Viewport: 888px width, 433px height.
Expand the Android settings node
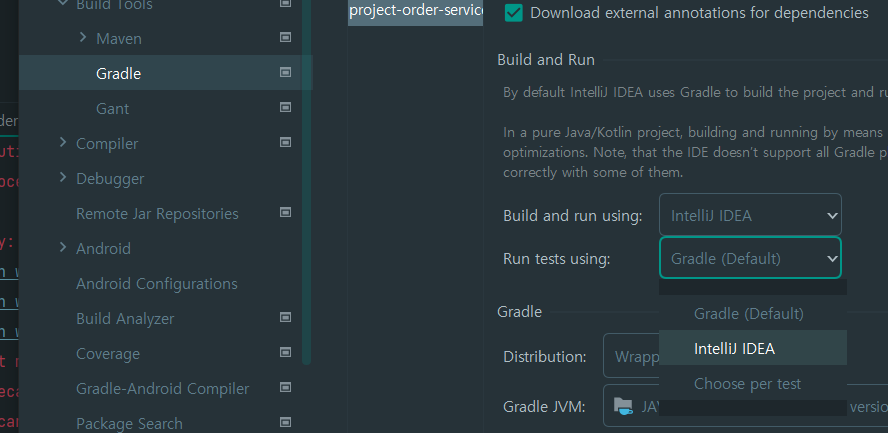[x=63, y=248]
